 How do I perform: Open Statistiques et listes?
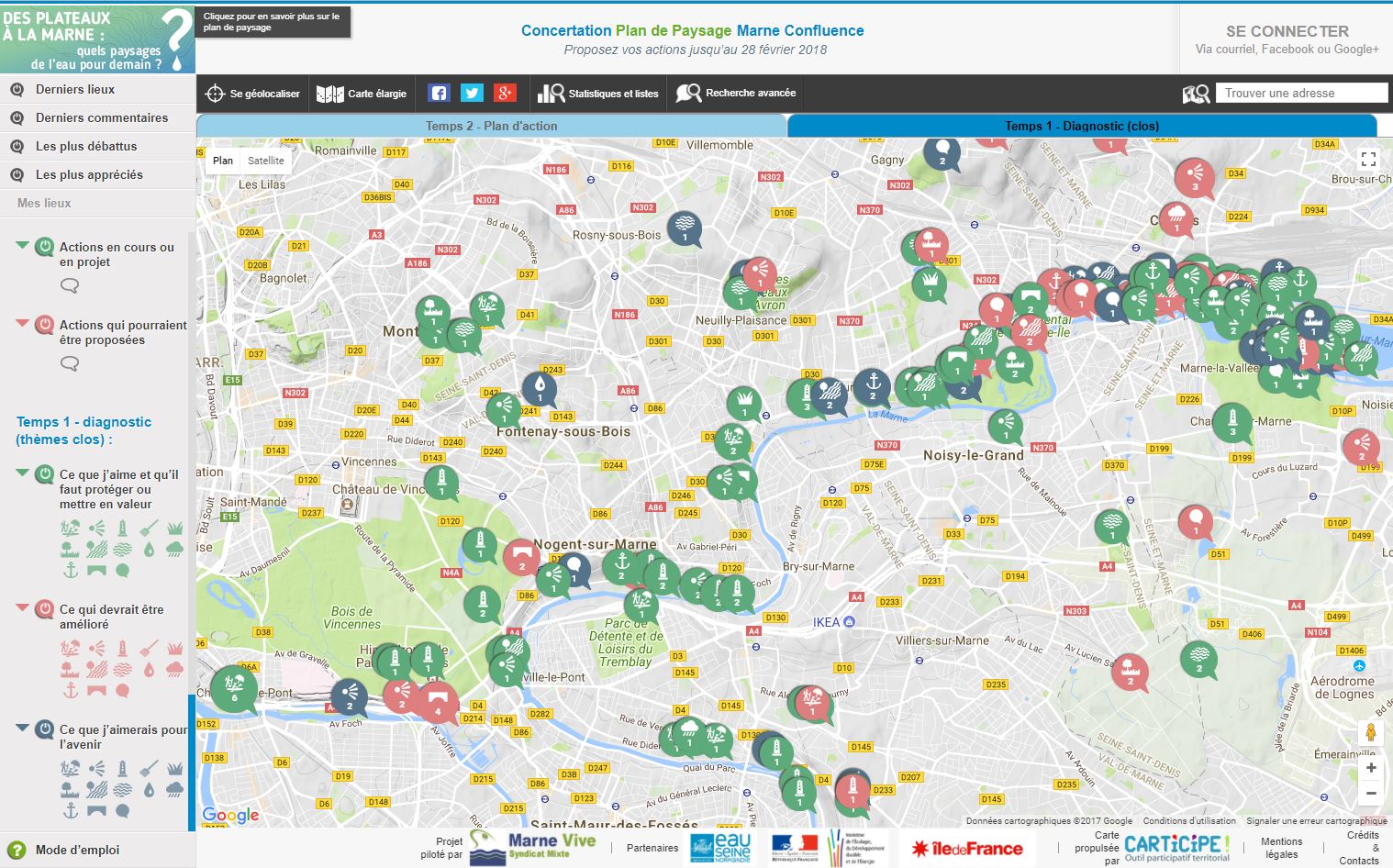[598, 94]
